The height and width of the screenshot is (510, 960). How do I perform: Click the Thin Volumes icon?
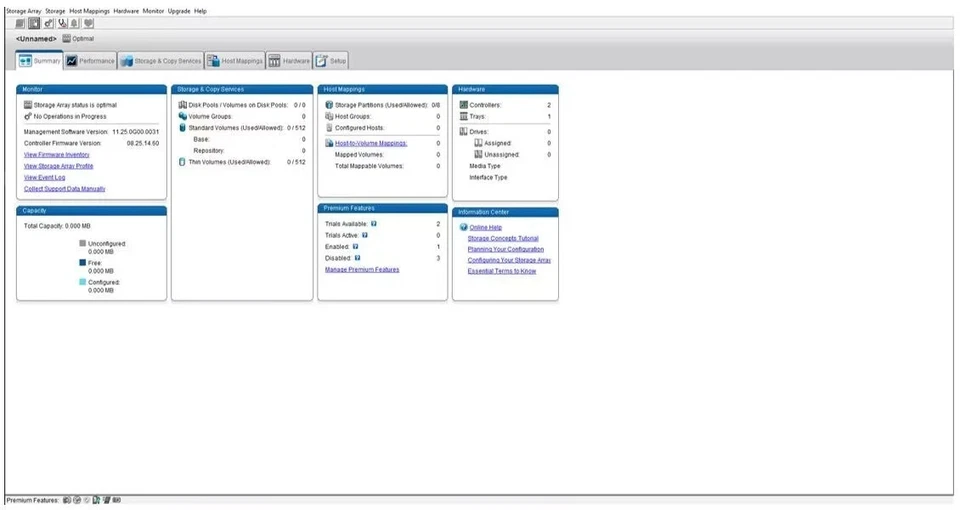pyautogui.click(x=182, y=162)
